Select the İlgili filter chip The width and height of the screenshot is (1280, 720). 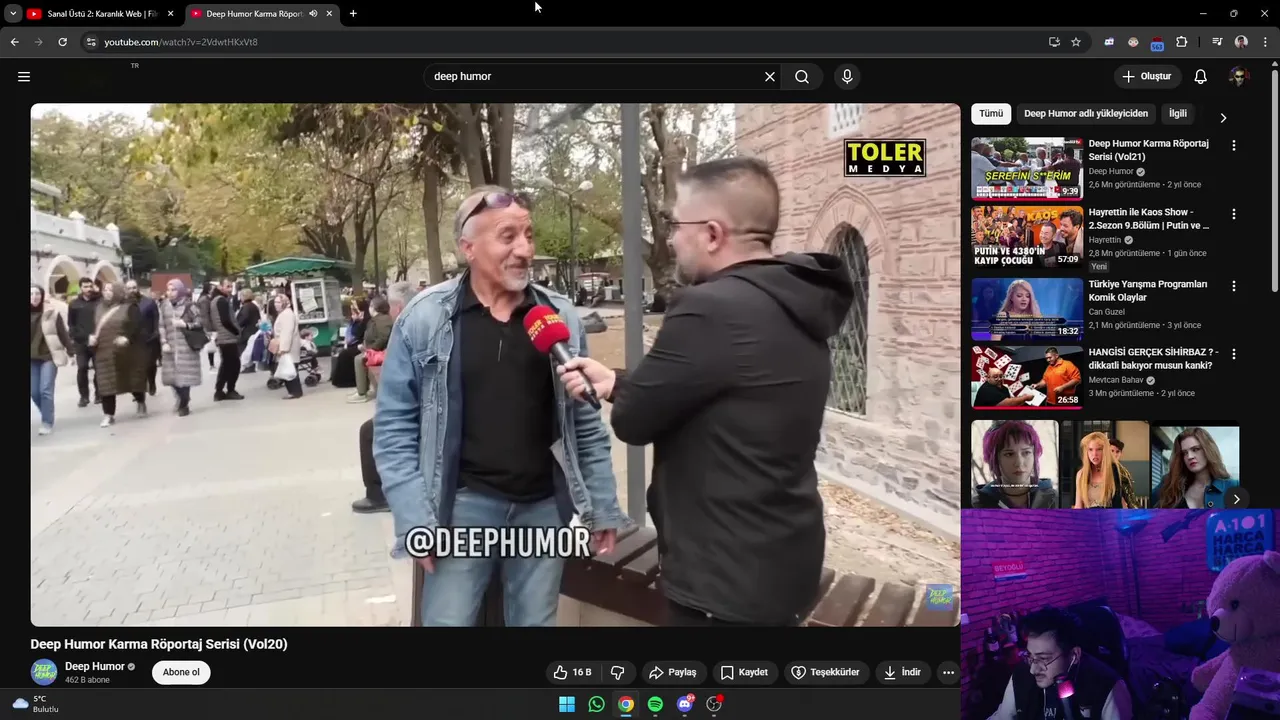(x=1178, y=114)
